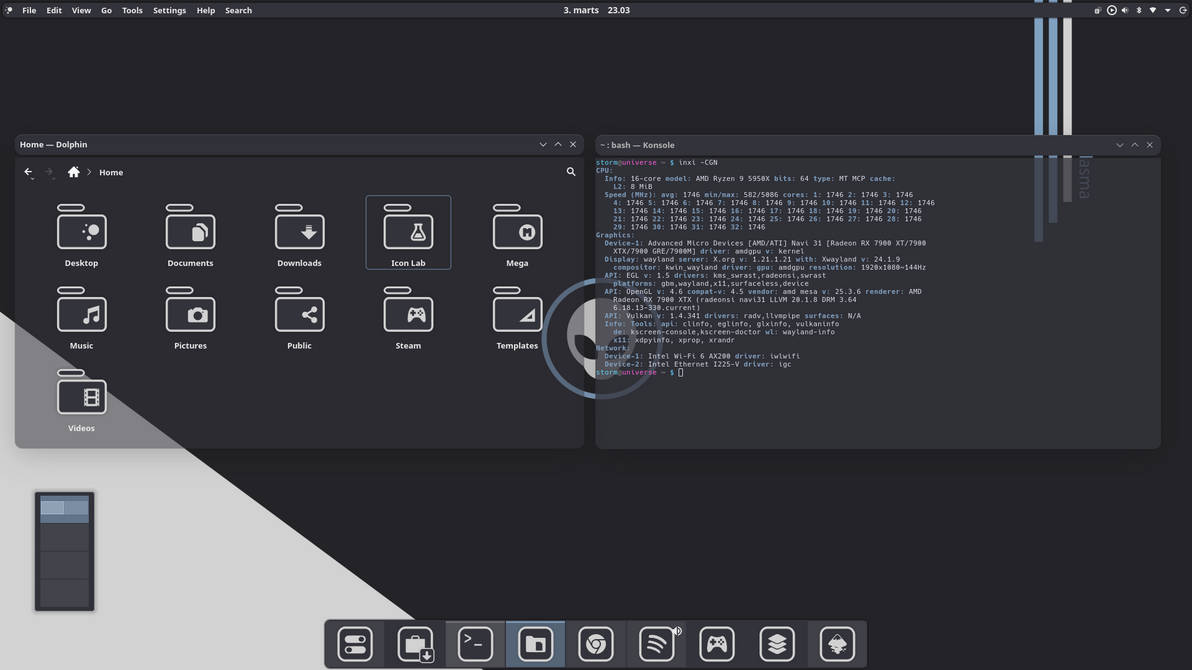Open the Edit menu
Image resolution: width=1192 pixels, height=670 pixels.
point(54,11)
